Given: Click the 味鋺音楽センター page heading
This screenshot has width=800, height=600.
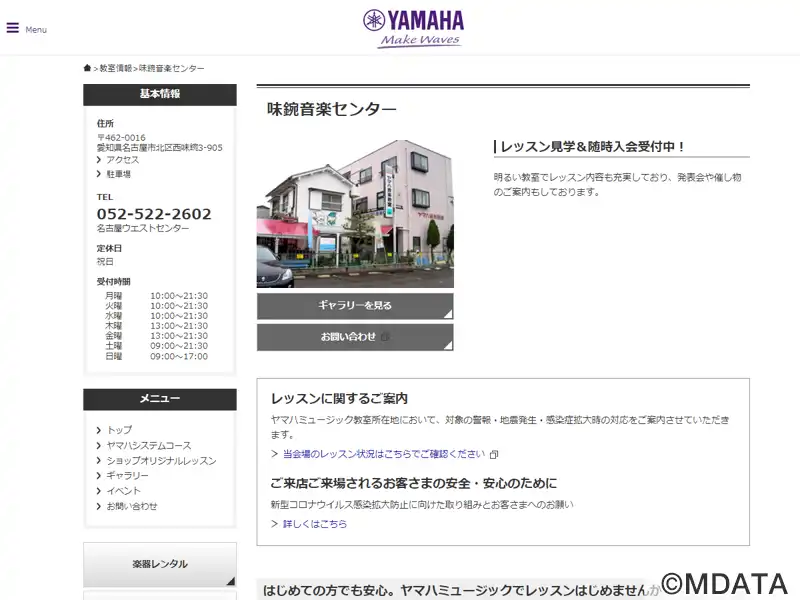Looking at the screenshot, I should [332, 109].
